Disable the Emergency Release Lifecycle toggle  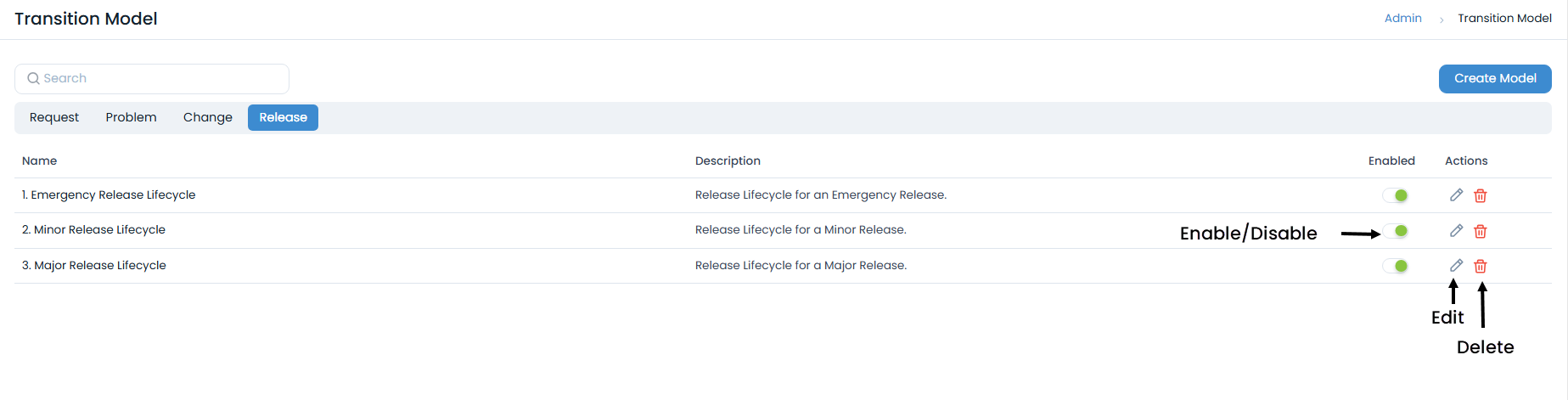(1395, 195)
